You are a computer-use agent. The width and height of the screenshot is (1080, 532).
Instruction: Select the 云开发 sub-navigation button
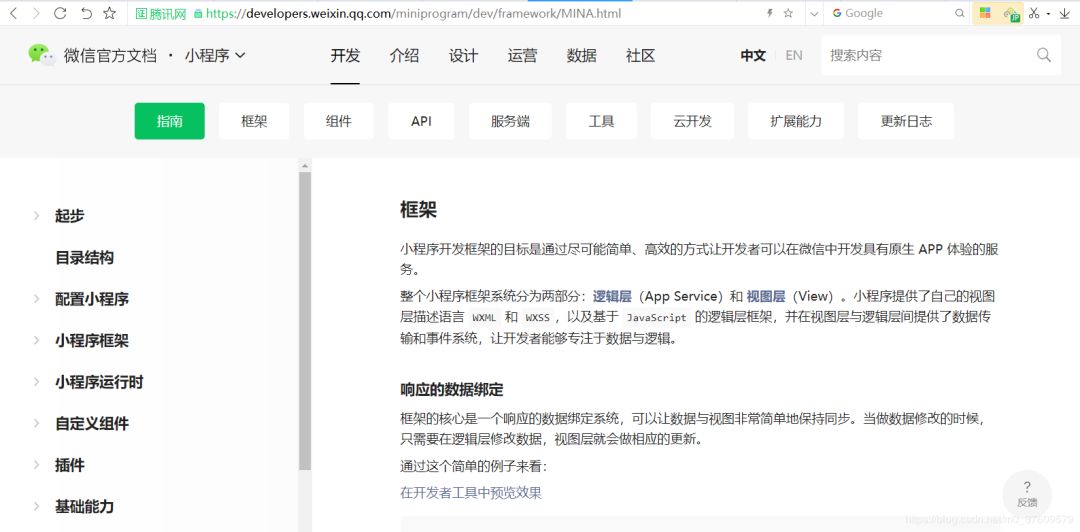(692, 121)
